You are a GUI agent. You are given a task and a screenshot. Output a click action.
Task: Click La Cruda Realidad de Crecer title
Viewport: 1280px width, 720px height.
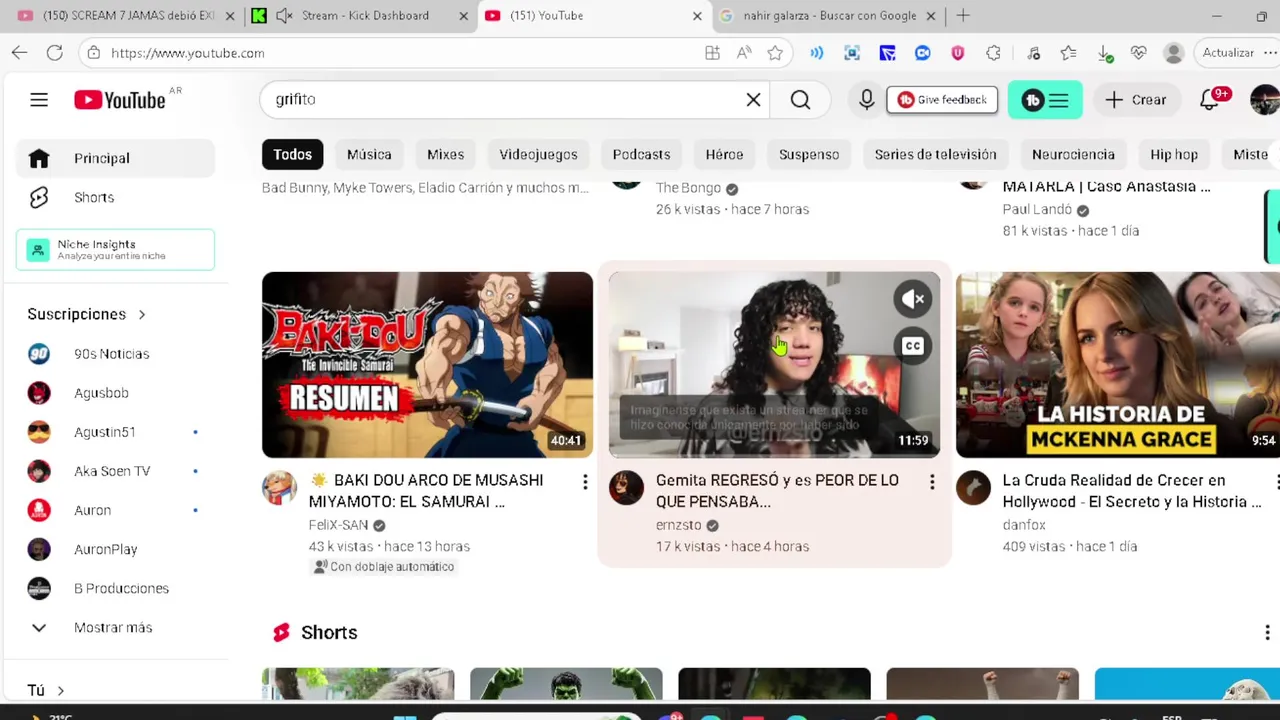click(1131, 491)
